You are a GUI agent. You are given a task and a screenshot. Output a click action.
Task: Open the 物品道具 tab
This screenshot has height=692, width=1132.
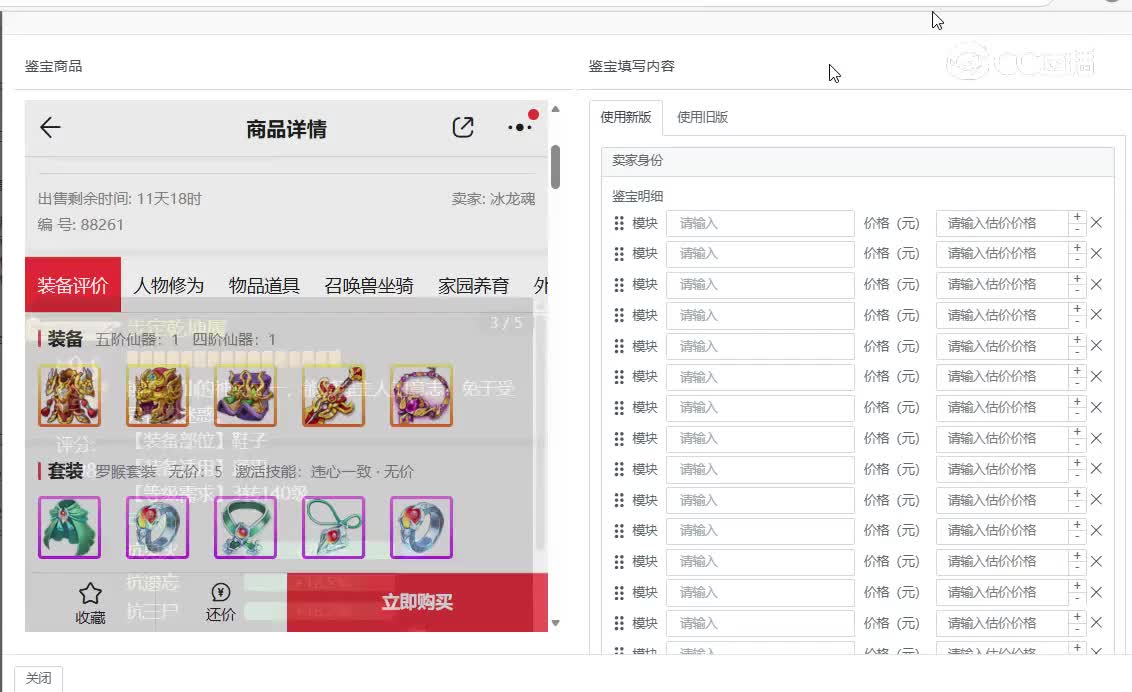[x=264, y=285]
